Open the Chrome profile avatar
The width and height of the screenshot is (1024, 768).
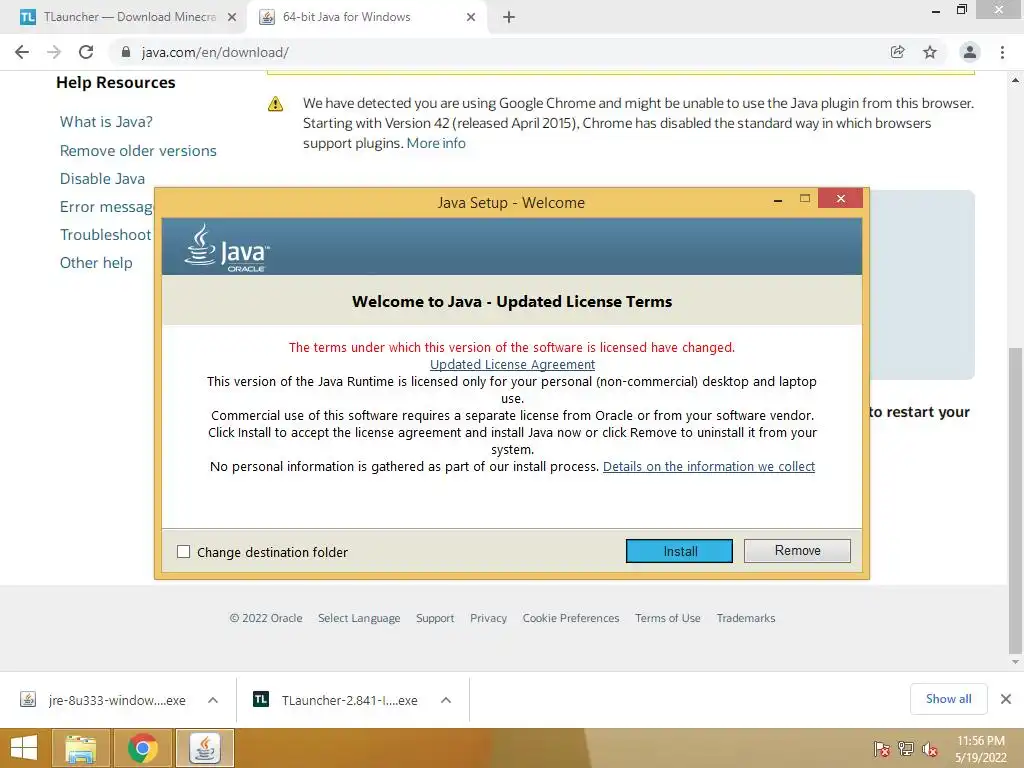[970, 52]
